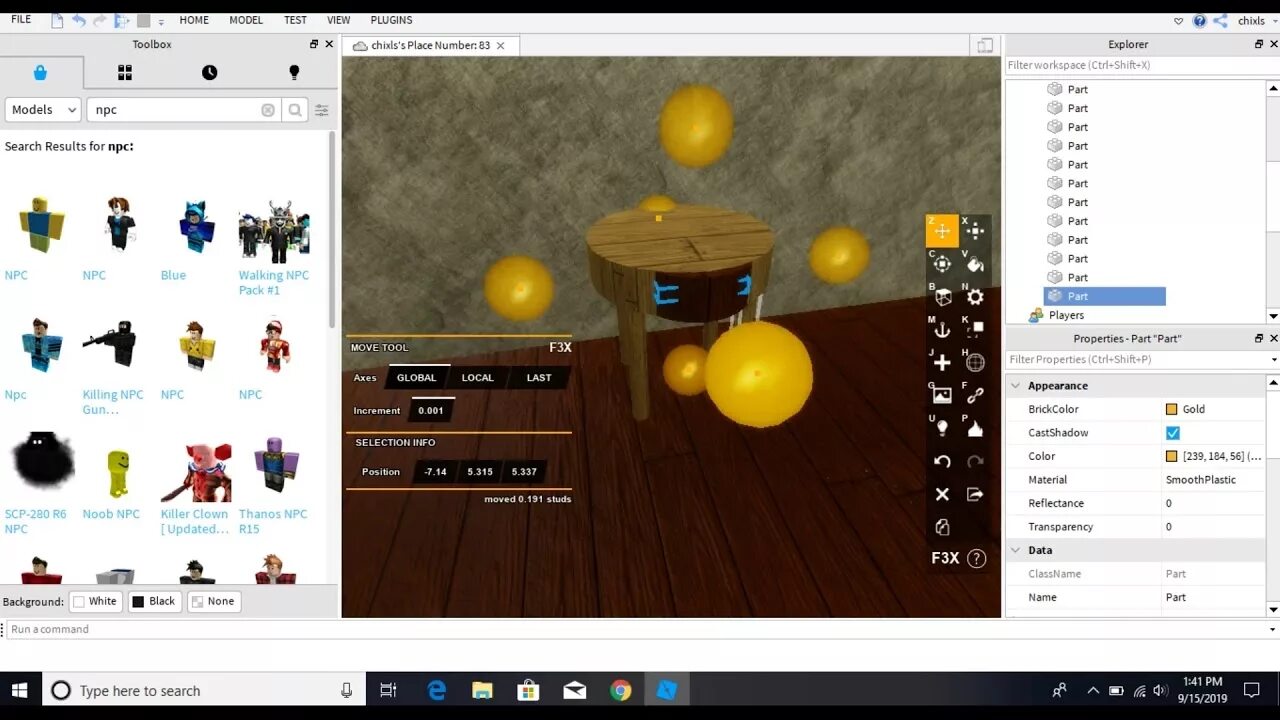Export selection with F3X export icon

click(975, 494)
